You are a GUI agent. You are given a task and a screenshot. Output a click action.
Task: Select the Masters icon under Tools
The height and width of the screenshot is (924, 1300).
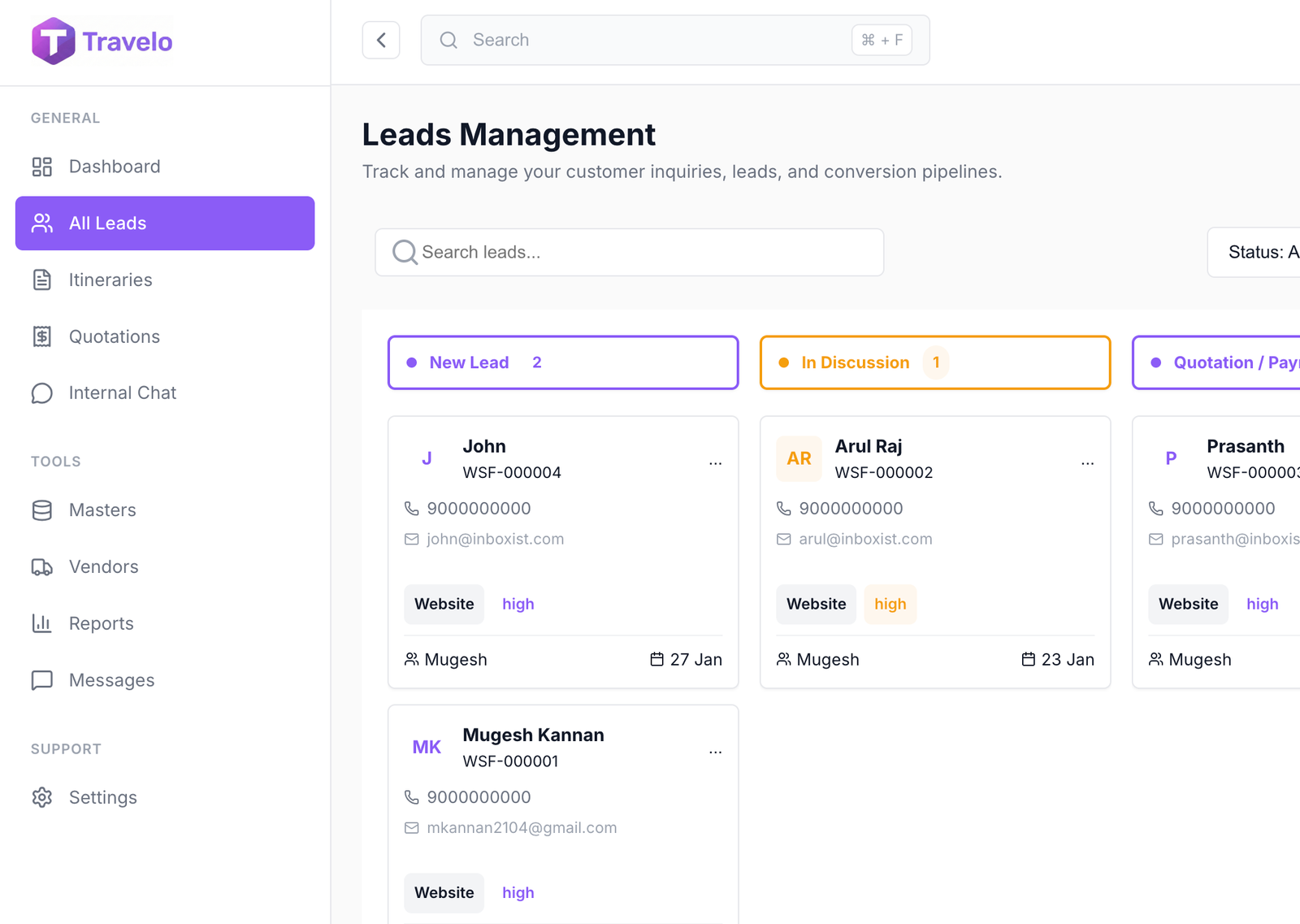point(42,510)
